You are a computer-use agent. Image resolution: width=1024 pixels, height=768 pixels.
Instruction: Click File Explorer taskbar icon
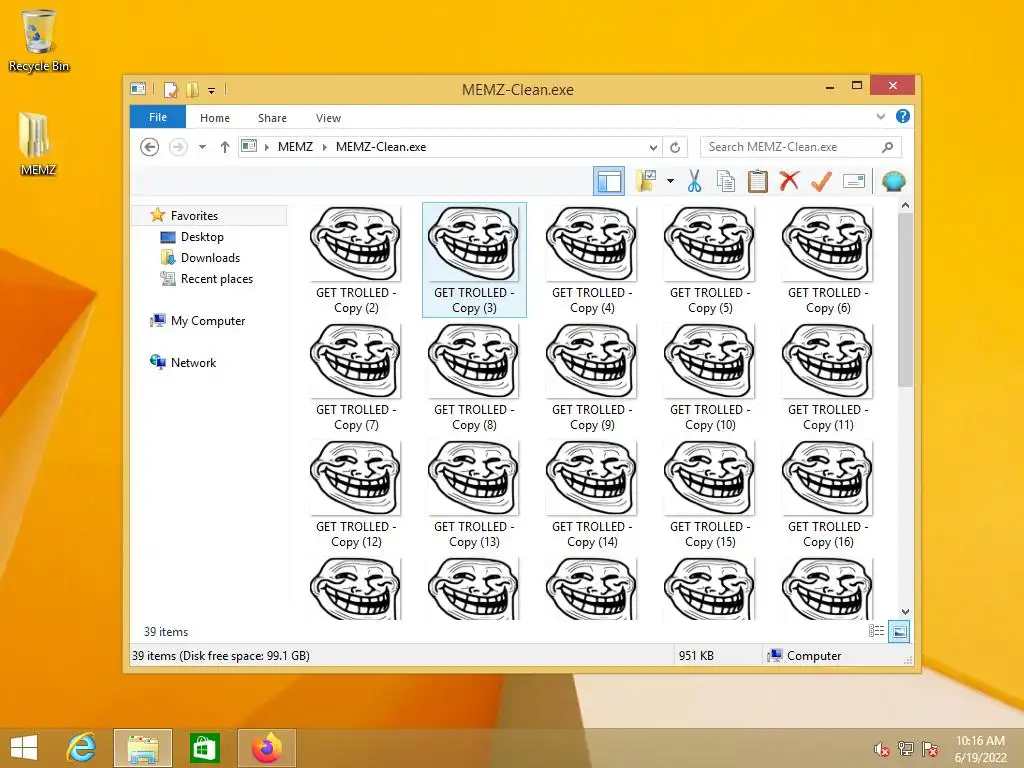pos(142,748)
